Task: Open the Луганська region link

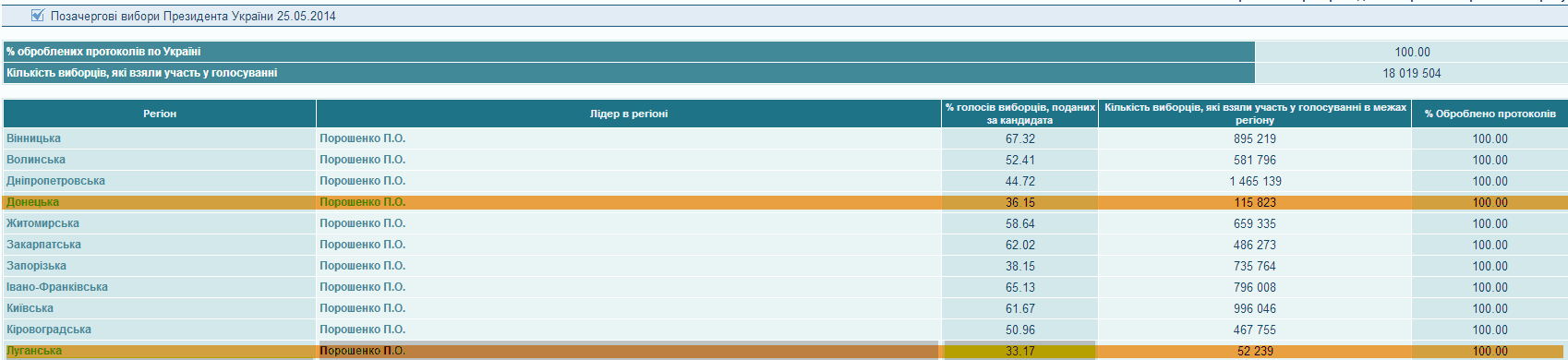Action: [x=34, y=351]
